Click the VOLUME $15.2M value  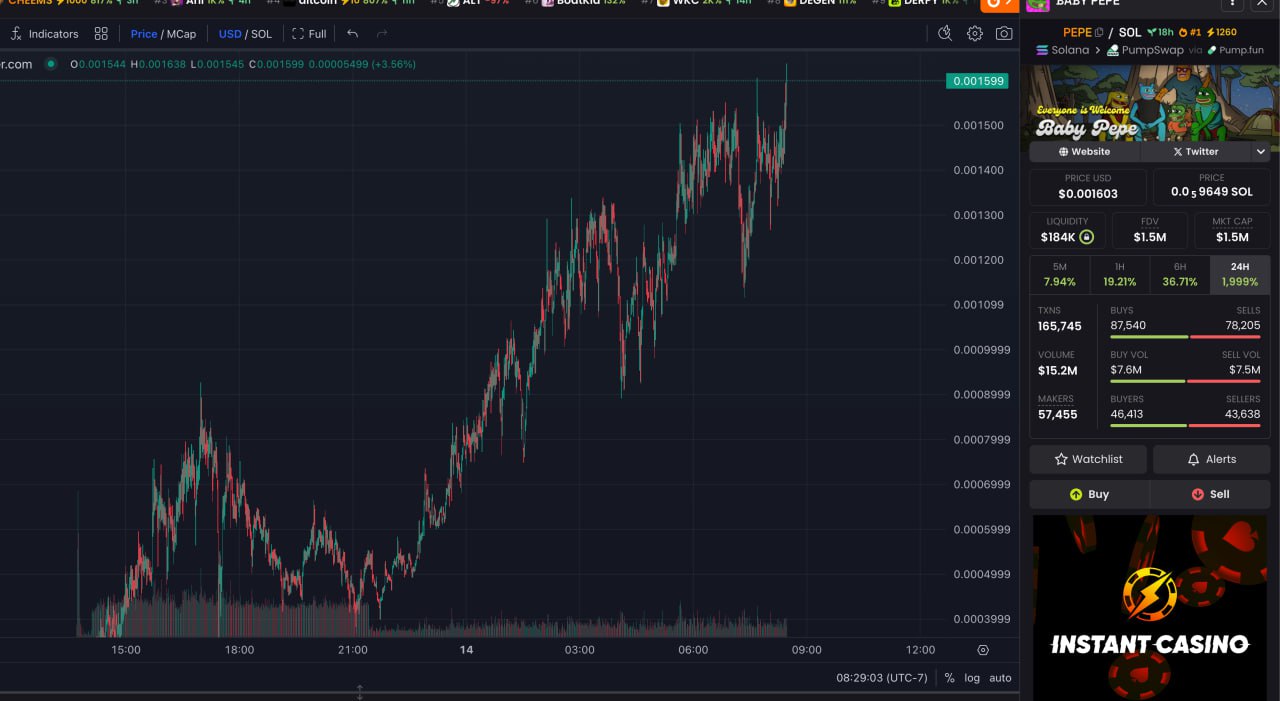tap(1058, 370)
